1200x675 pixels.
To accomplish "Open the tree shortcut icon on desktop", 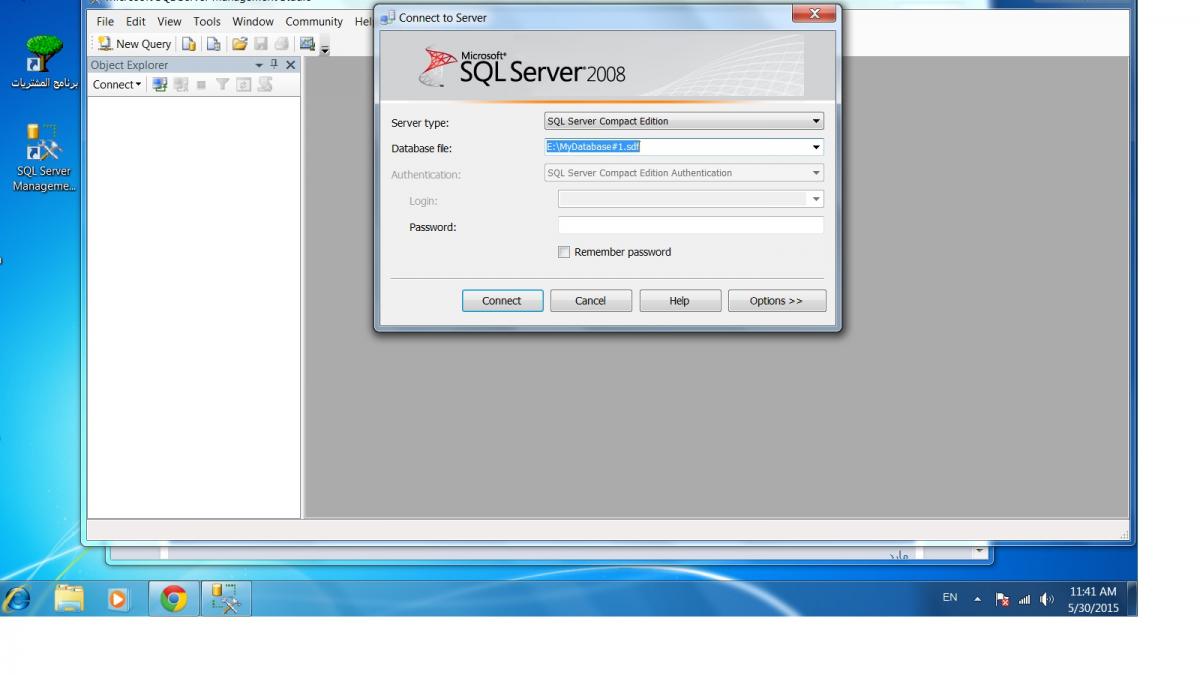I will tap(43, 62).
